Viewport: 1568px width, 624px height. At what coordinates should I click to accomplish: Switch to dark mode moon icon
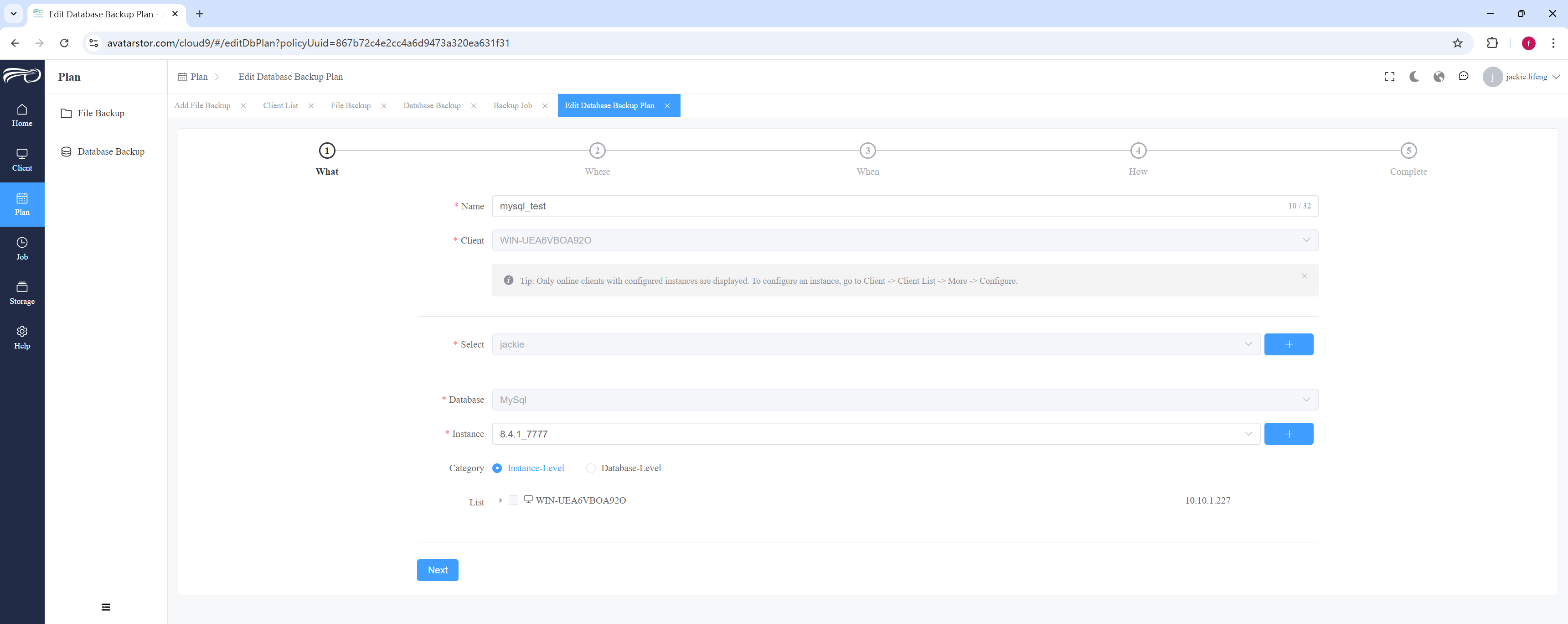coord(1414,77)
